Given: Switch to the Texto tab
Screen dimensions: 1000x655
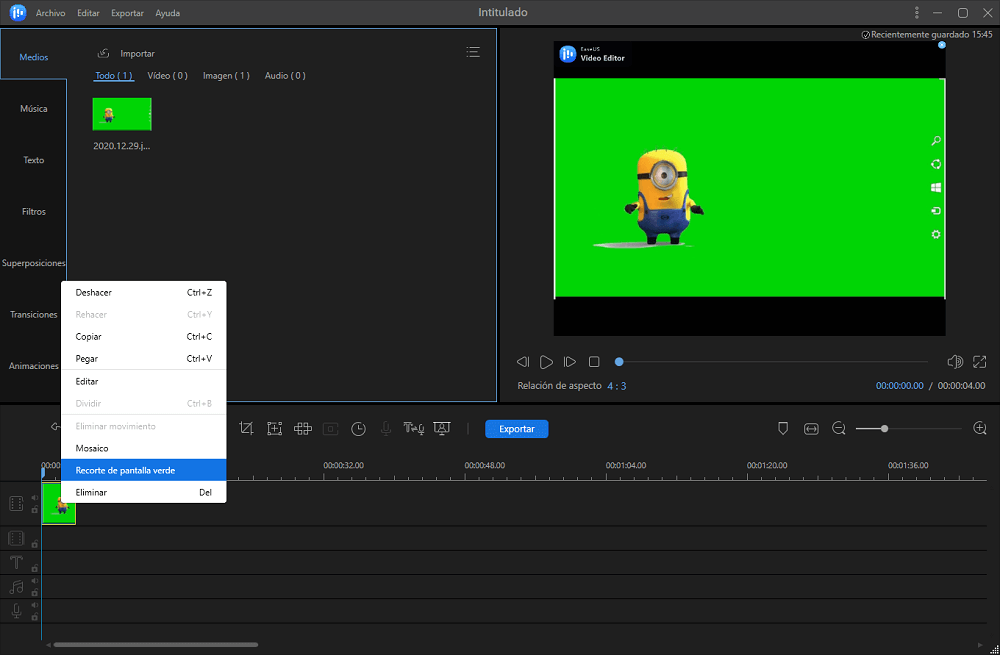Looking at the screenshot, I should [33, 160].
